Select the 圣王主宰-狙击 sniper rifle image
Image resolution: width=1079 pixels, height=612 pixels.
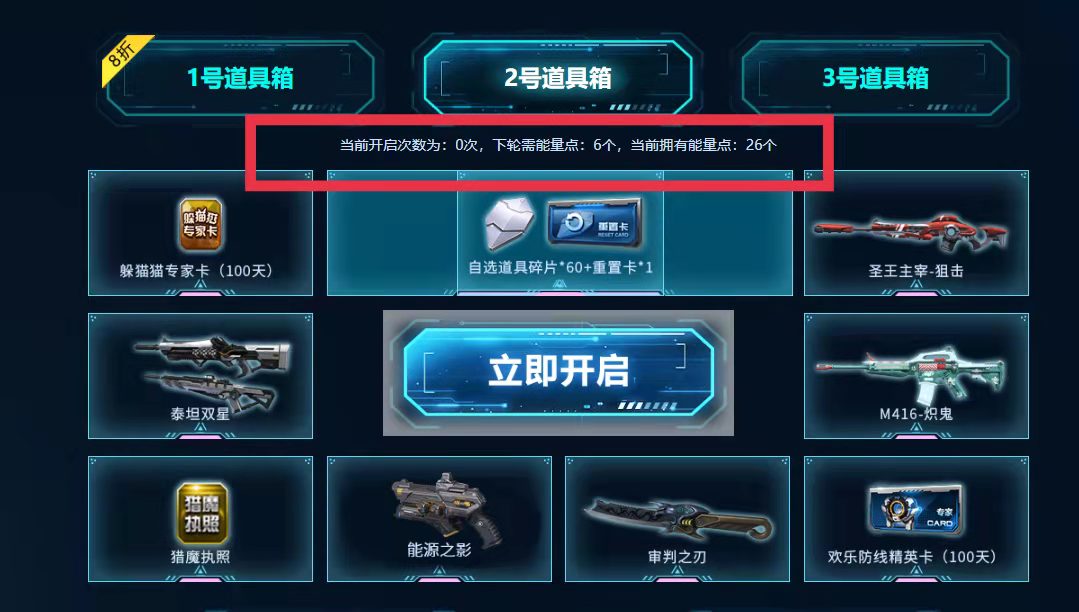click(910, 234)
